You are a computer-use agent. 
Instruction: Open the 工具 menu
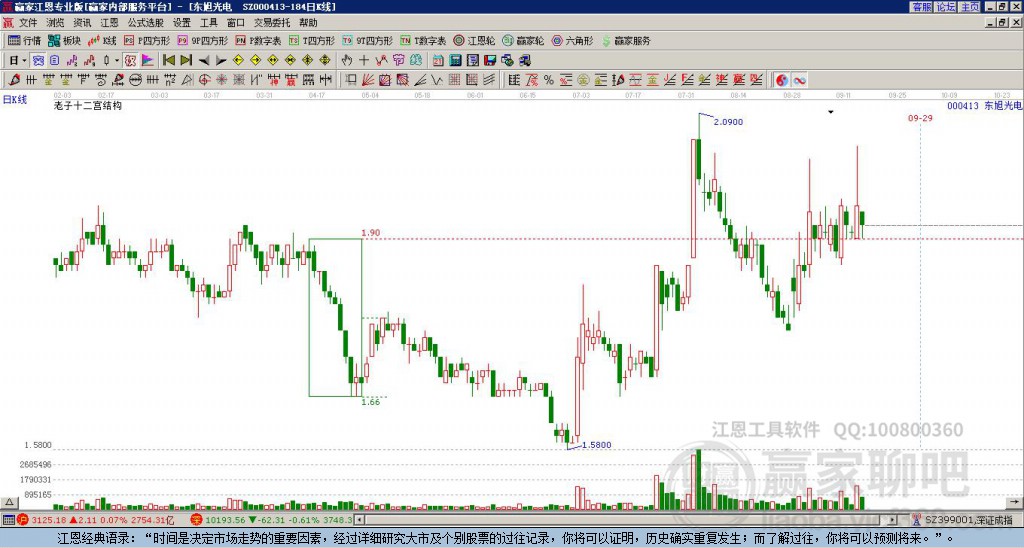pyautogui.click(x=209, y=23)
